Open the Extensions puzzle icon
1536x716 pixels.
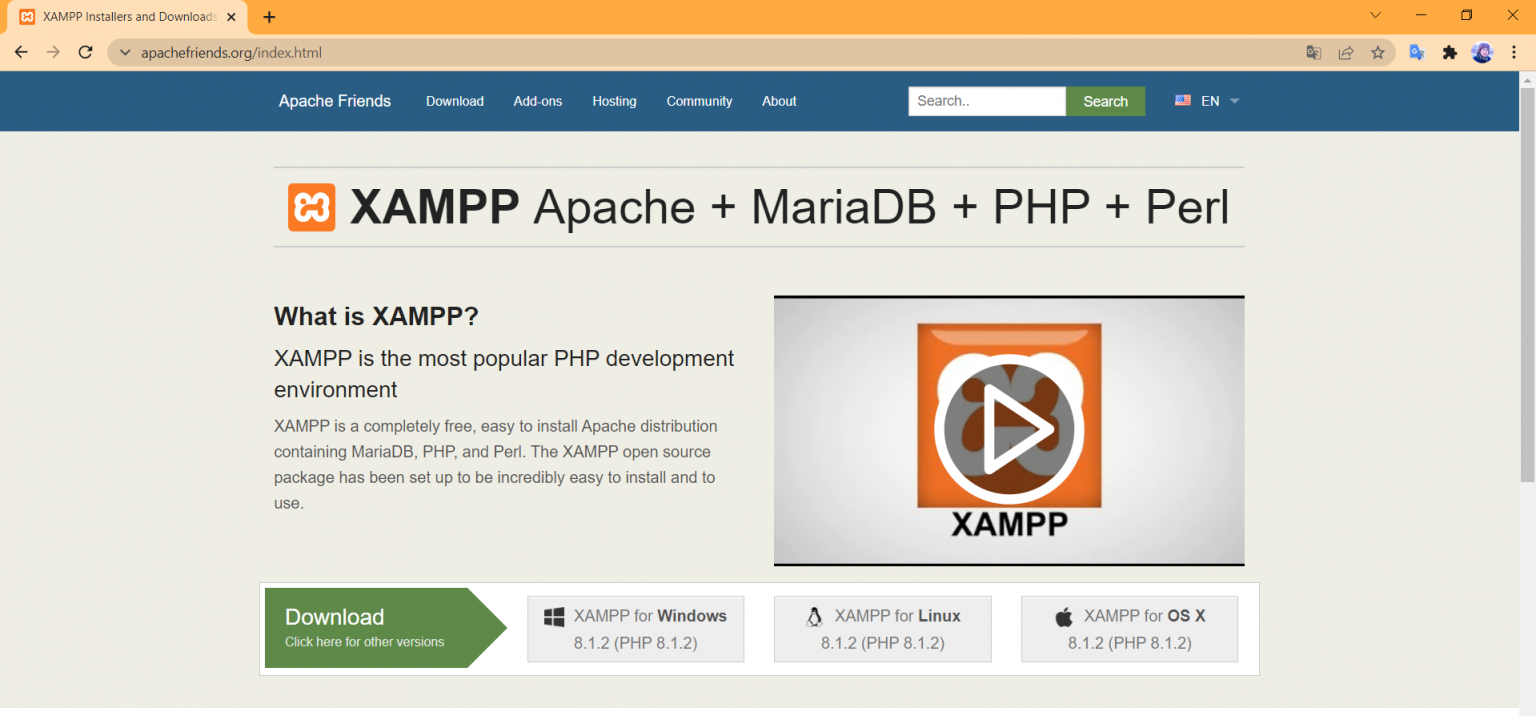click(x=1449, y=53)
